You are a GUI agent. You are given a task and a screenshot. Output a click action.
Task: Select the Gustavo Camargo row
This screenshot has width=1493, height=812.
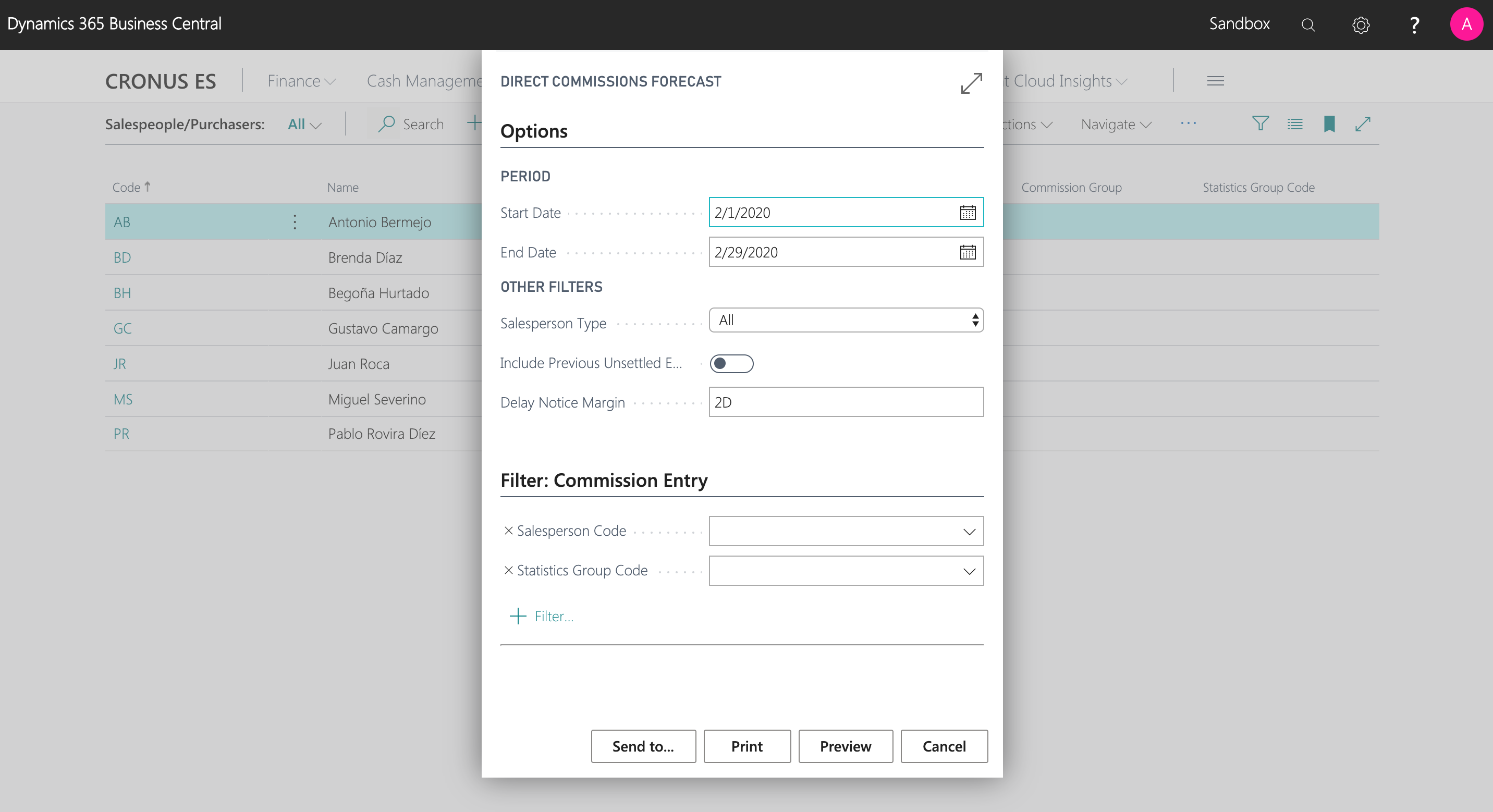383,328
